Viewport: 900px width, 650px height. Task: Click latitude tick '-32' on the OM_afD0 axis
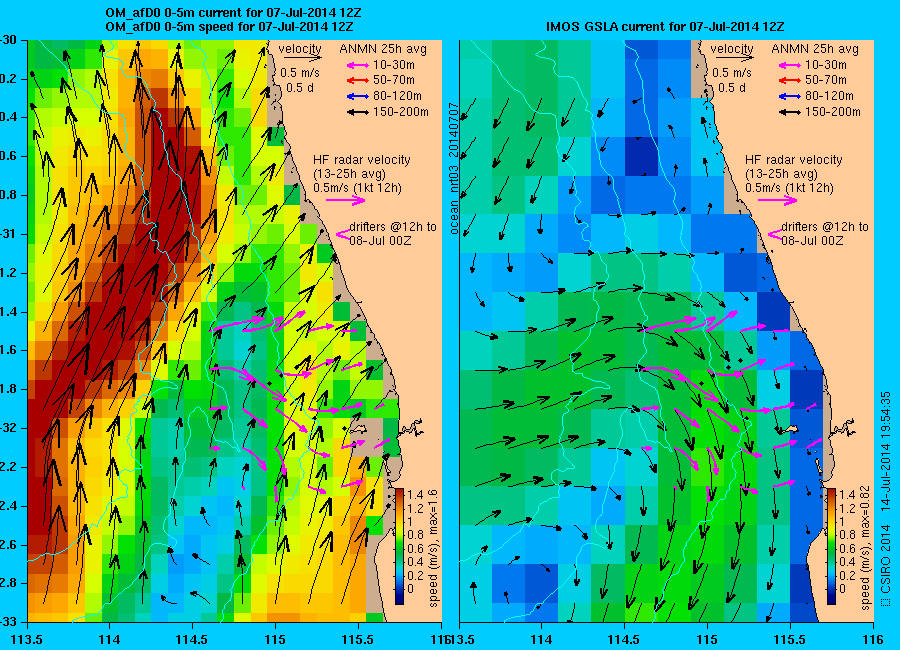click(8, 428)
